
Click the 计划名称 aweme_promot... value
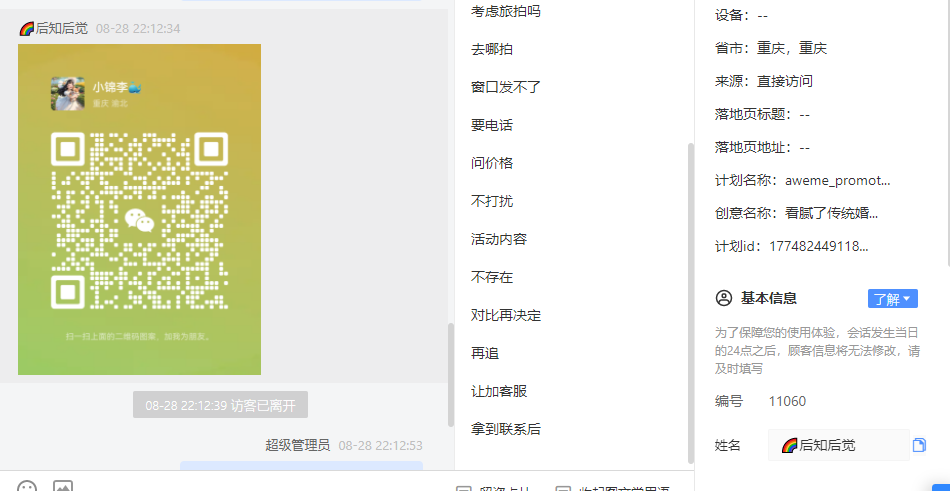click(x=837, y=181)
